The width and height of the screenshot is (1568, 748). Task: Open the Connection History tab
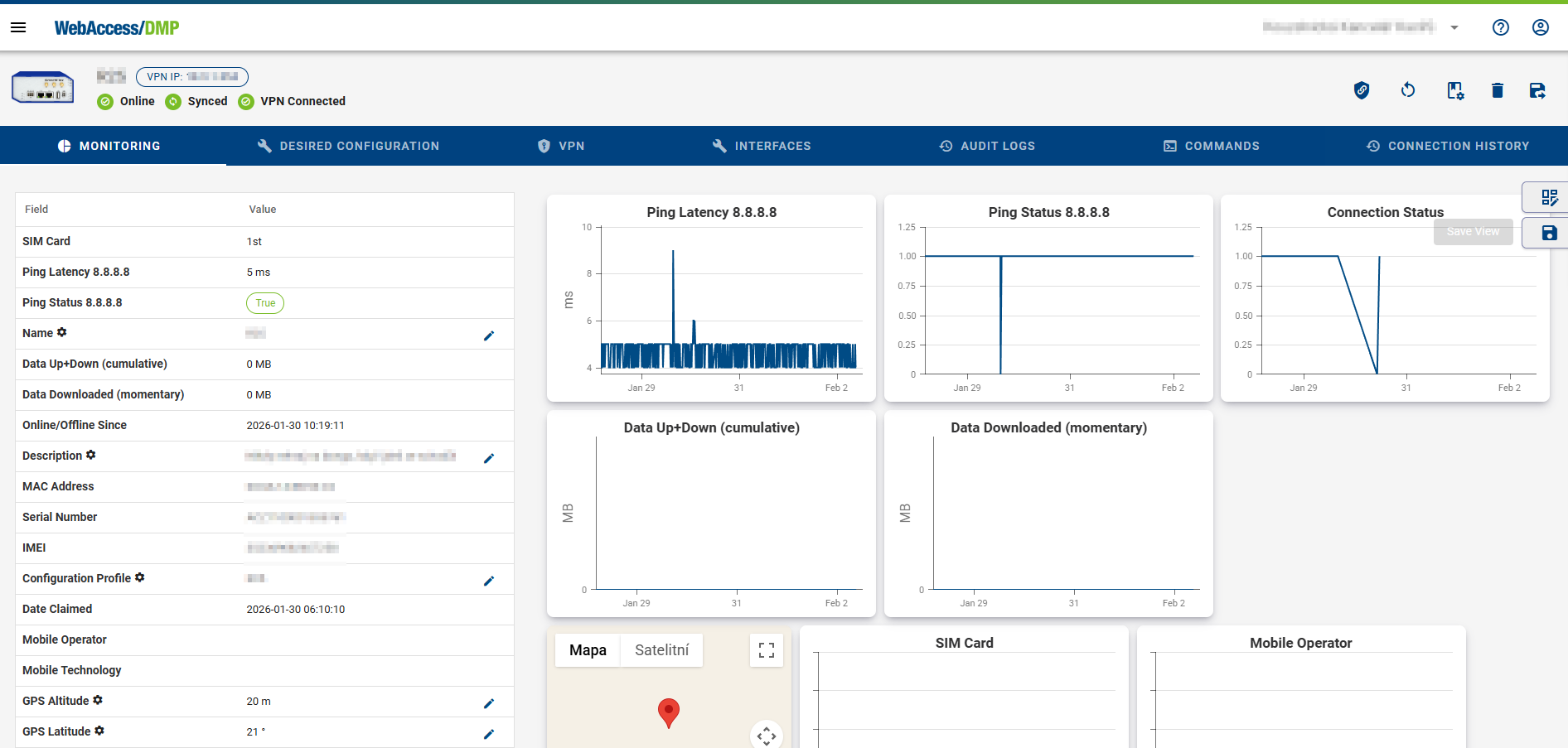click(x=1447, y=146)
